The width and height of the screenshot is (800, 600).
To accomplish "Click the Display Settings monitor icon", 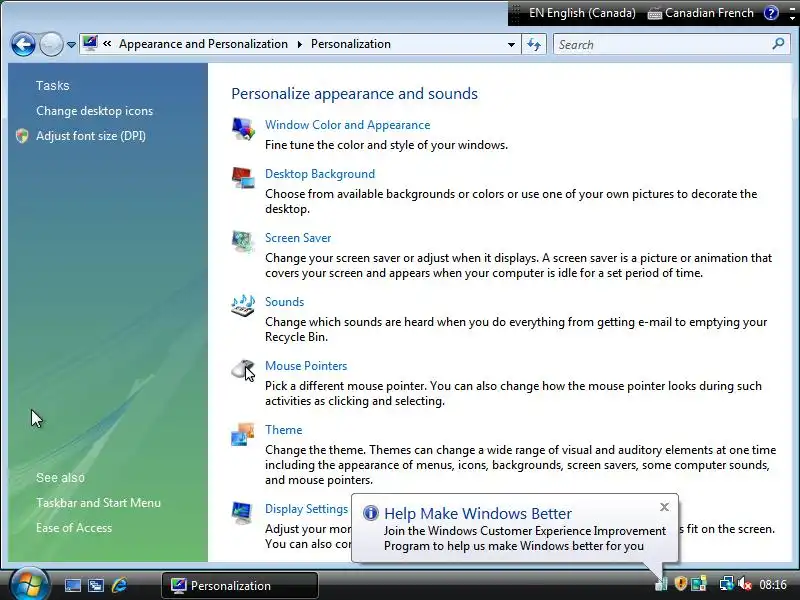I will click(242, 513).
